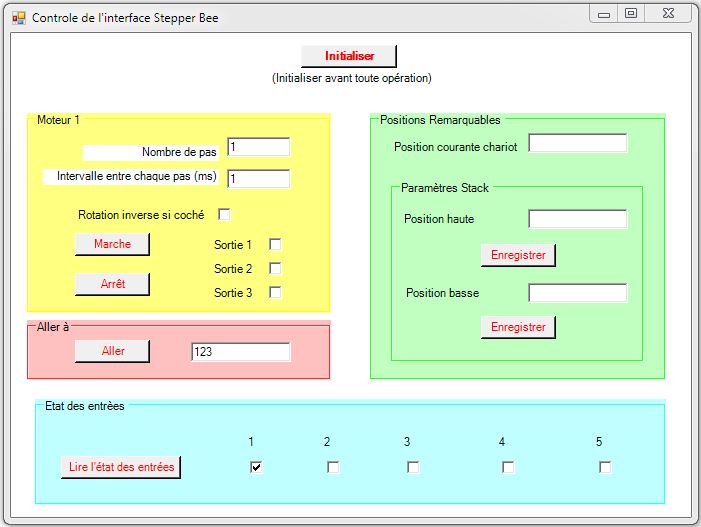Image resolution: width=701 pixels, height=527 pixels.
Task: Focus the Nombre de pas field
Action: [258, 147]
